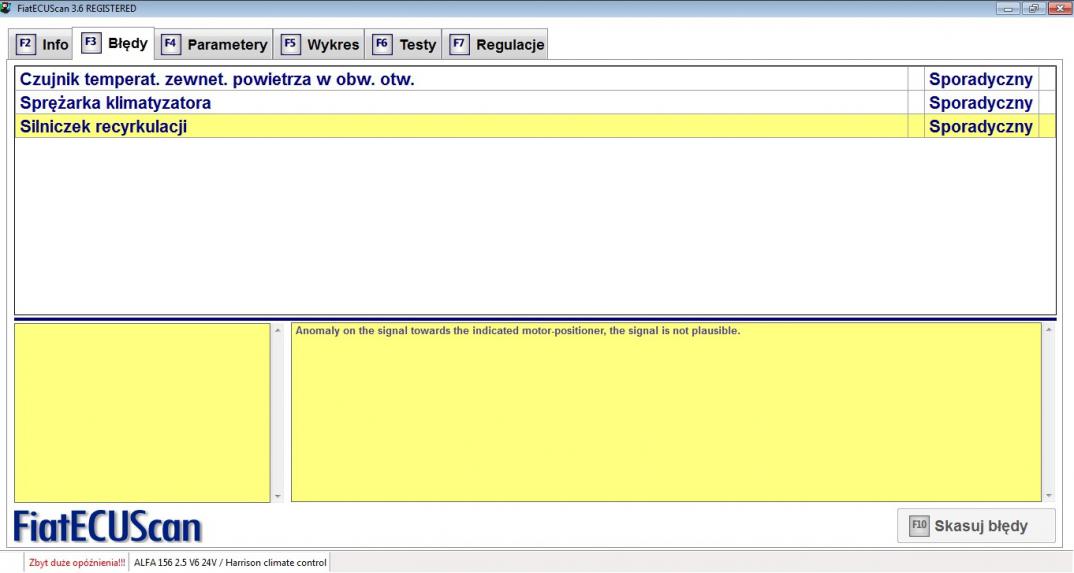
Task: Click the up arrow of left panel scrollbar
Action: click(277, 331)
